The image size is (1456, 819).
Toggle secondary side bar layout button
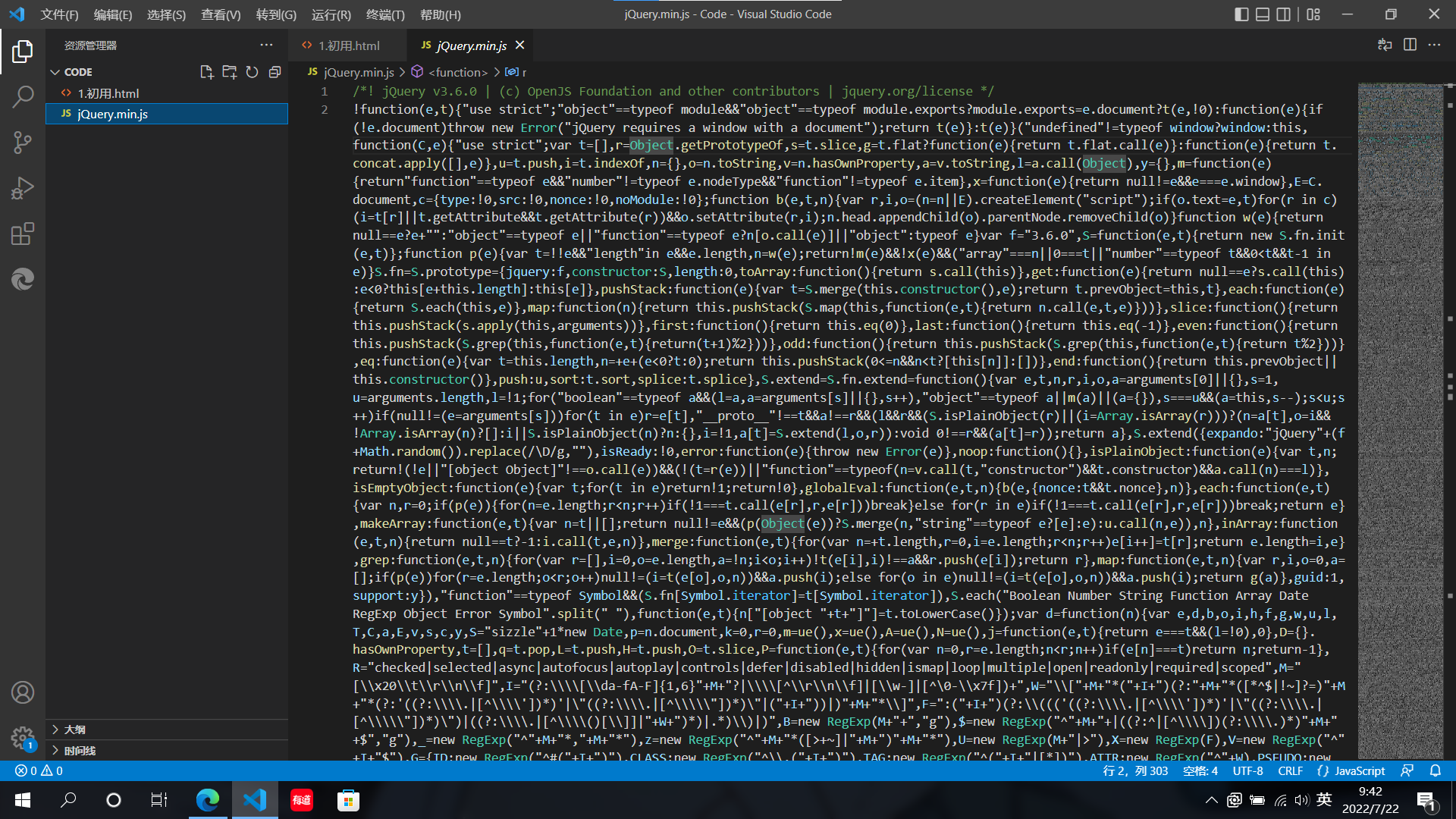point(1284,14)
